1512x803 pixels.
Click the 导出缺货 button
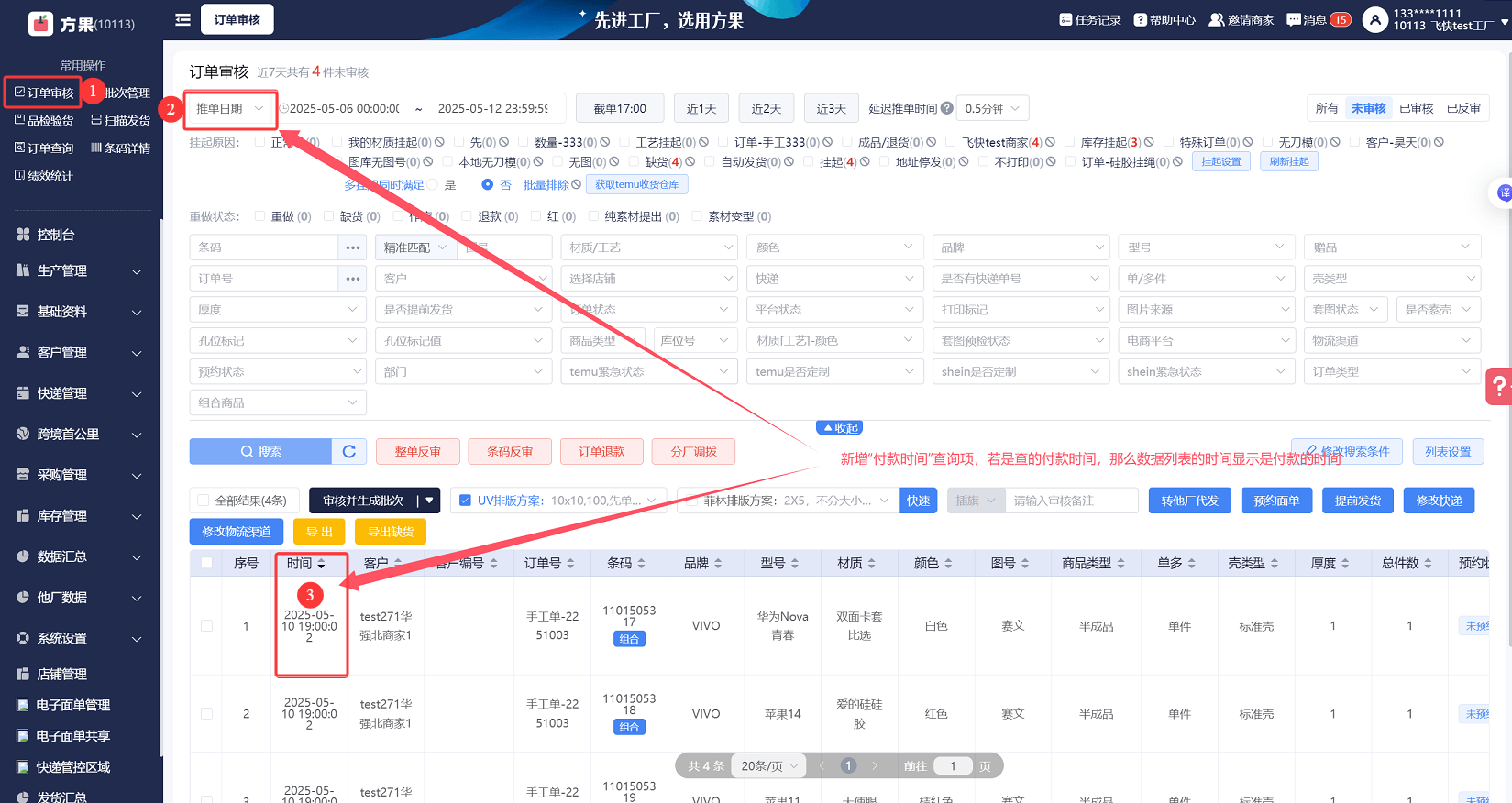[x=391, y=532]
